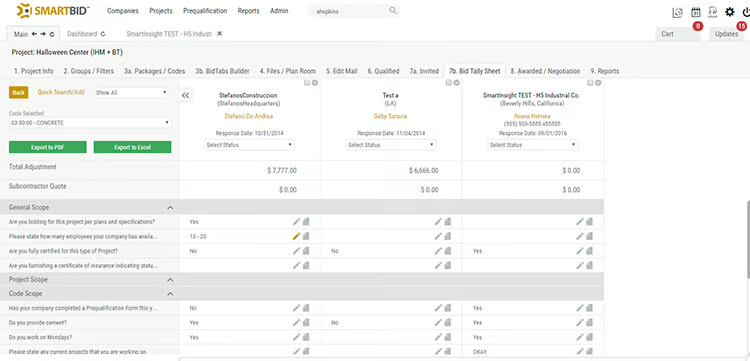
Task: Click the search magnifier icon
Action: point(393,11)
